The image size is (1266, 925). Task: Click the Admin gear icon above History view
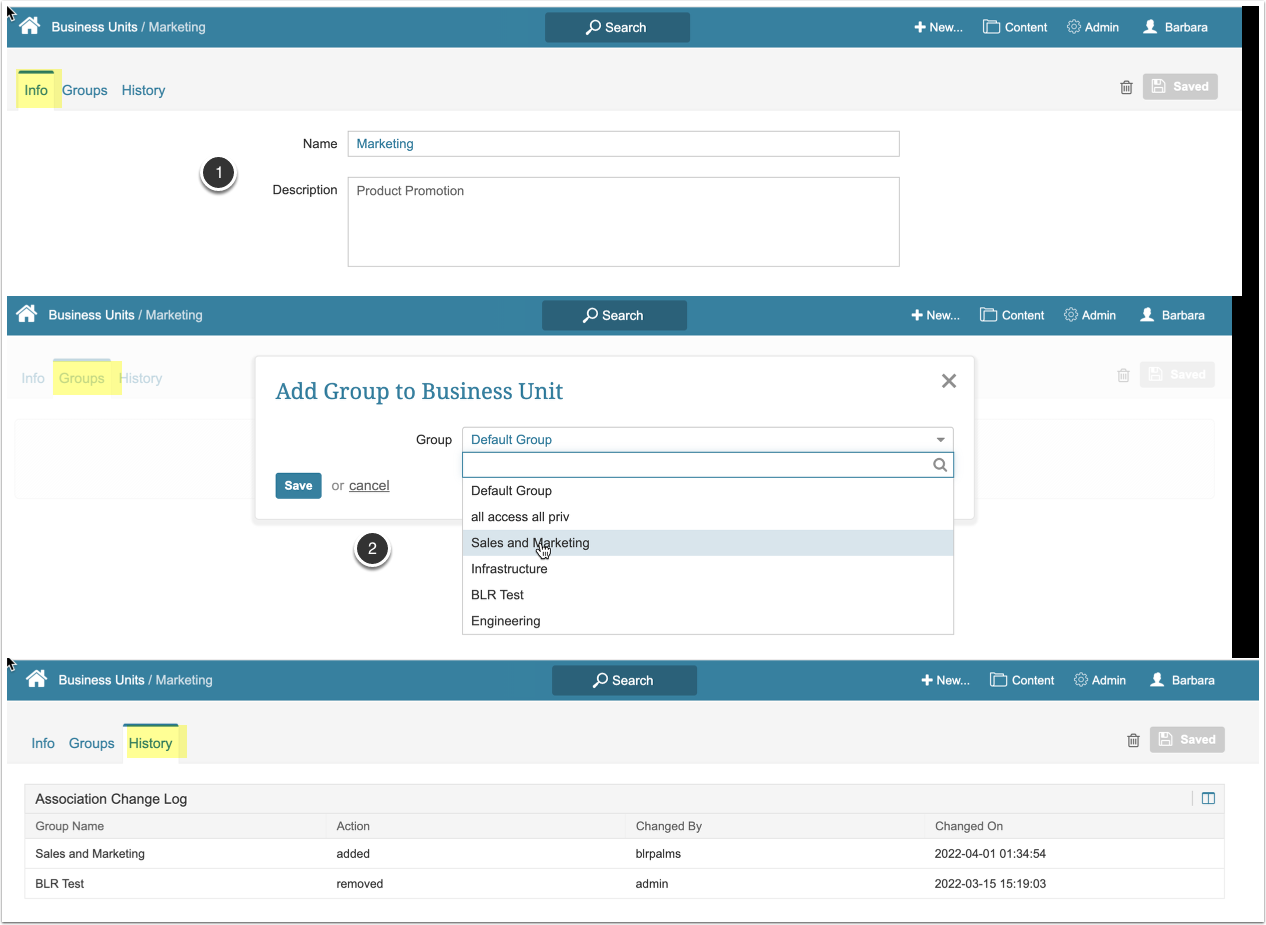point(1080,680)
